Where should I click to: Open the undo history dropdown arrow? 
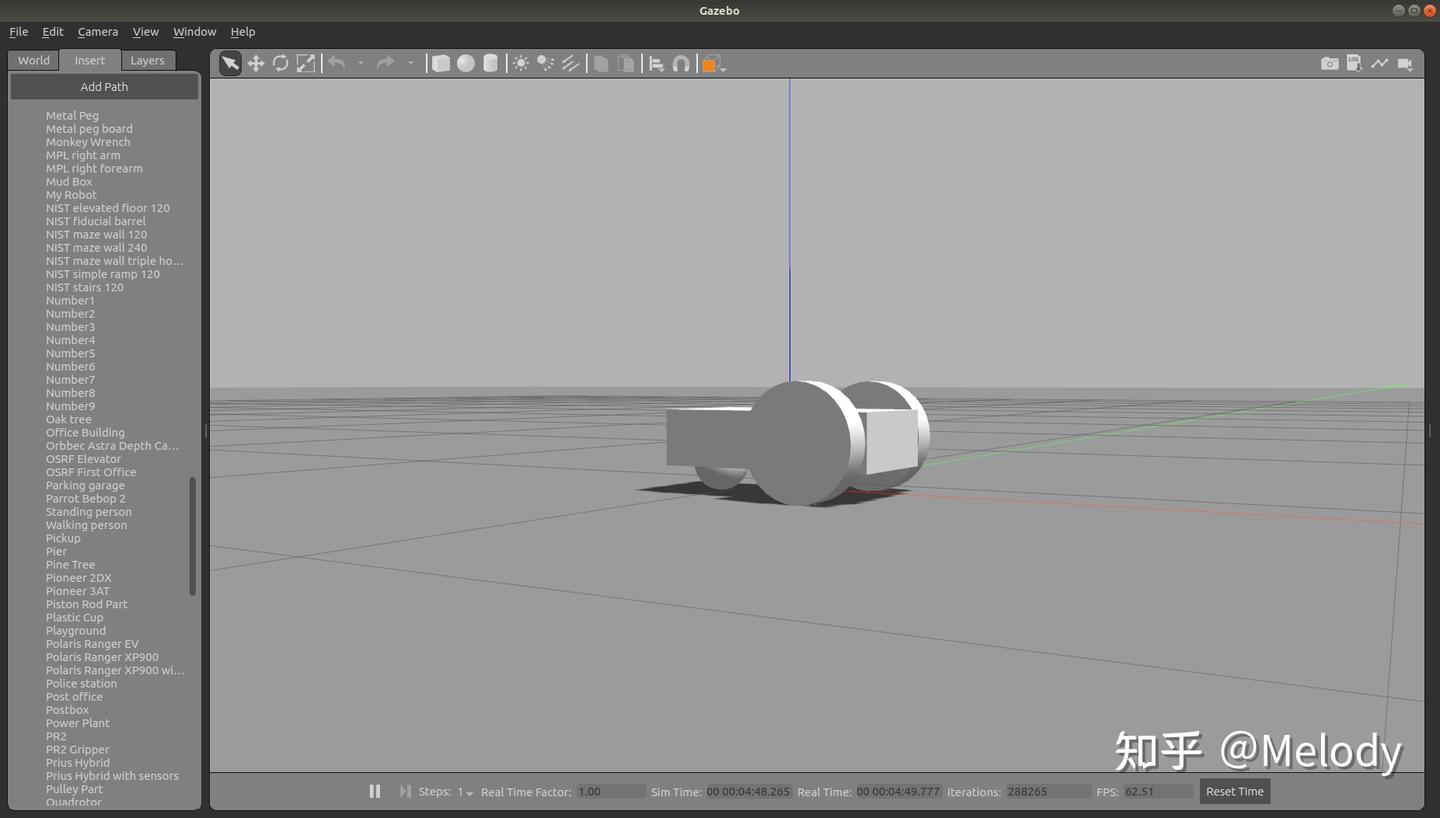[x=361, y=64]
